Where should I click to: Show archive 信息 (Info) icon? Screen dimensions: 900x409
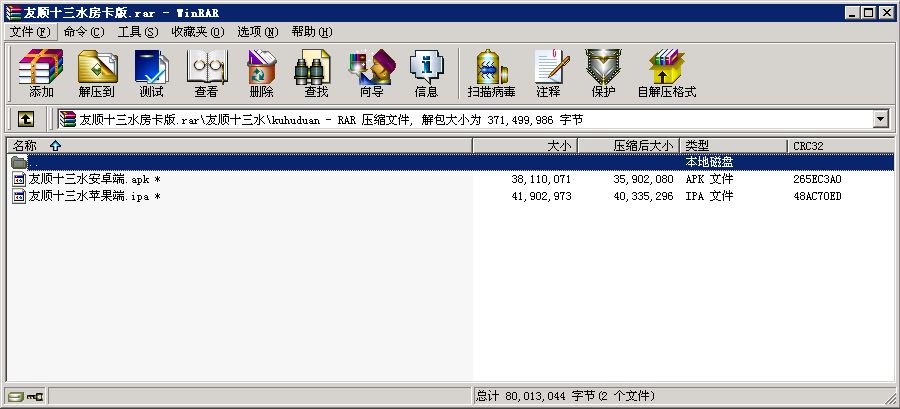(426, 74)
